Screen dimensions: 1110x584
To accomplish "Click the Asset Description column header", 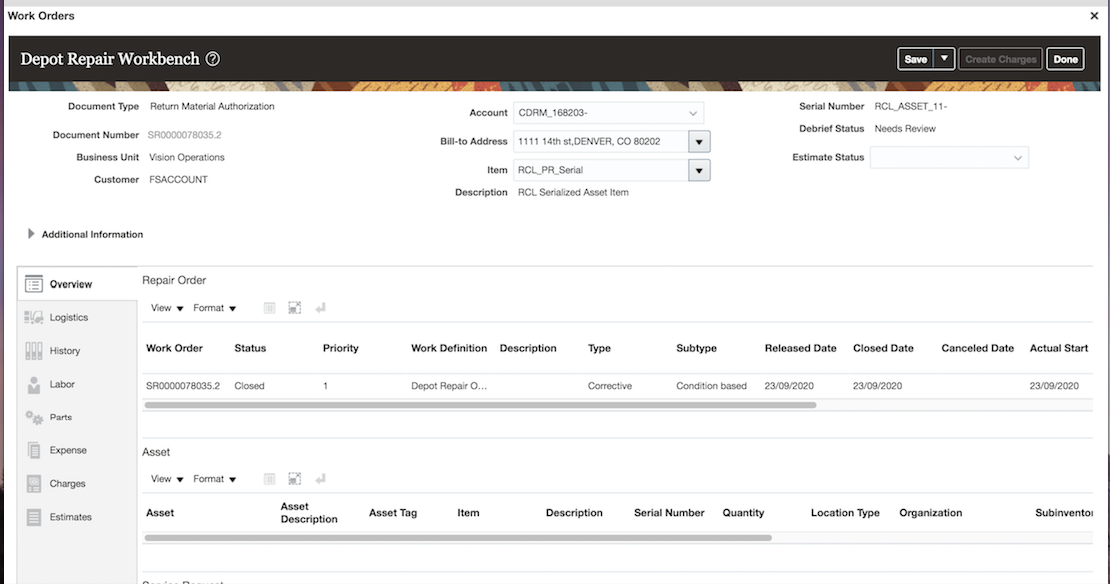I will (309, 513).
